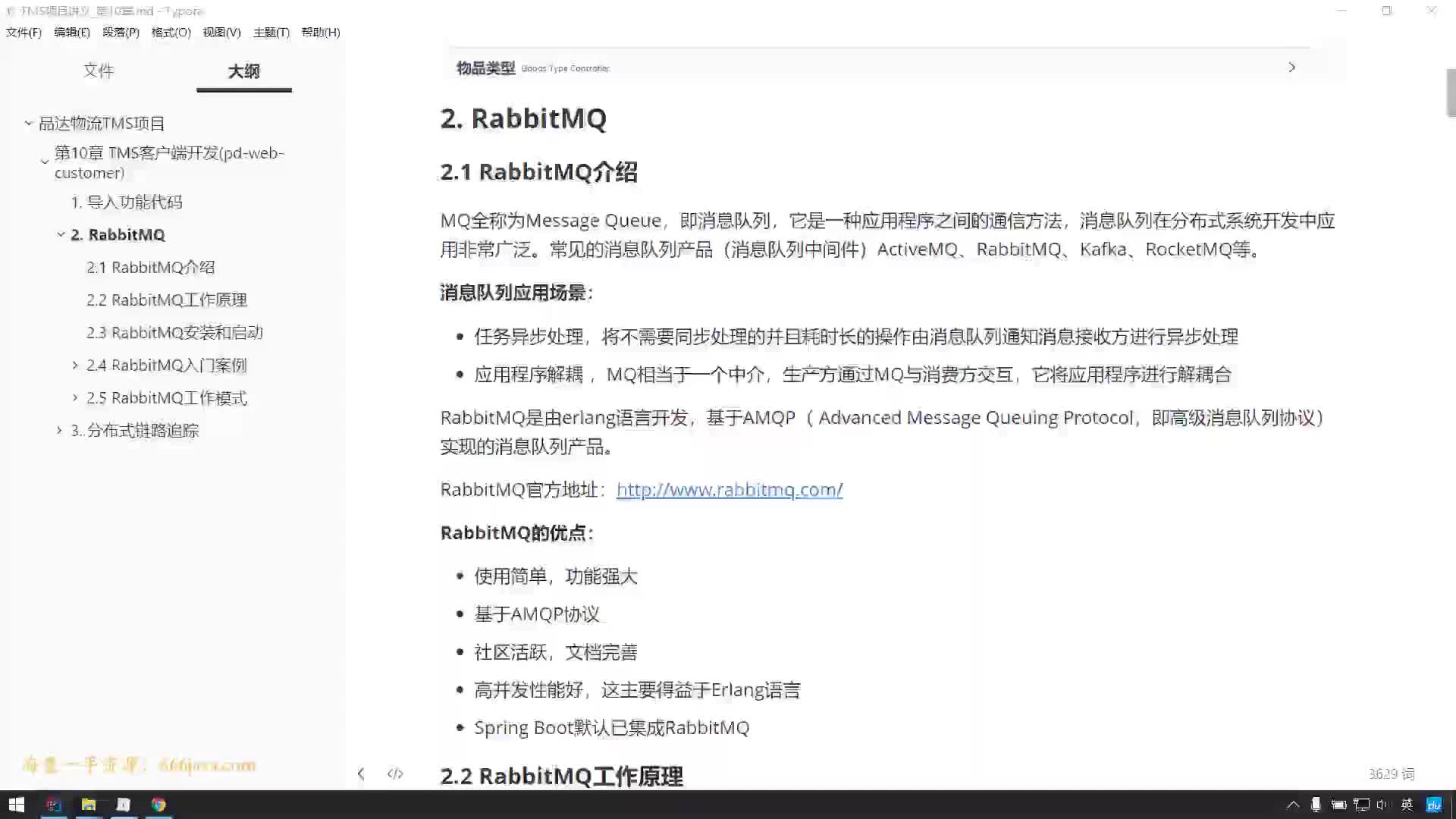Select 2.4 RabbitMQ入门案例 outline entry
This screenshot has height=819, width=1456.
coord(167,365)
